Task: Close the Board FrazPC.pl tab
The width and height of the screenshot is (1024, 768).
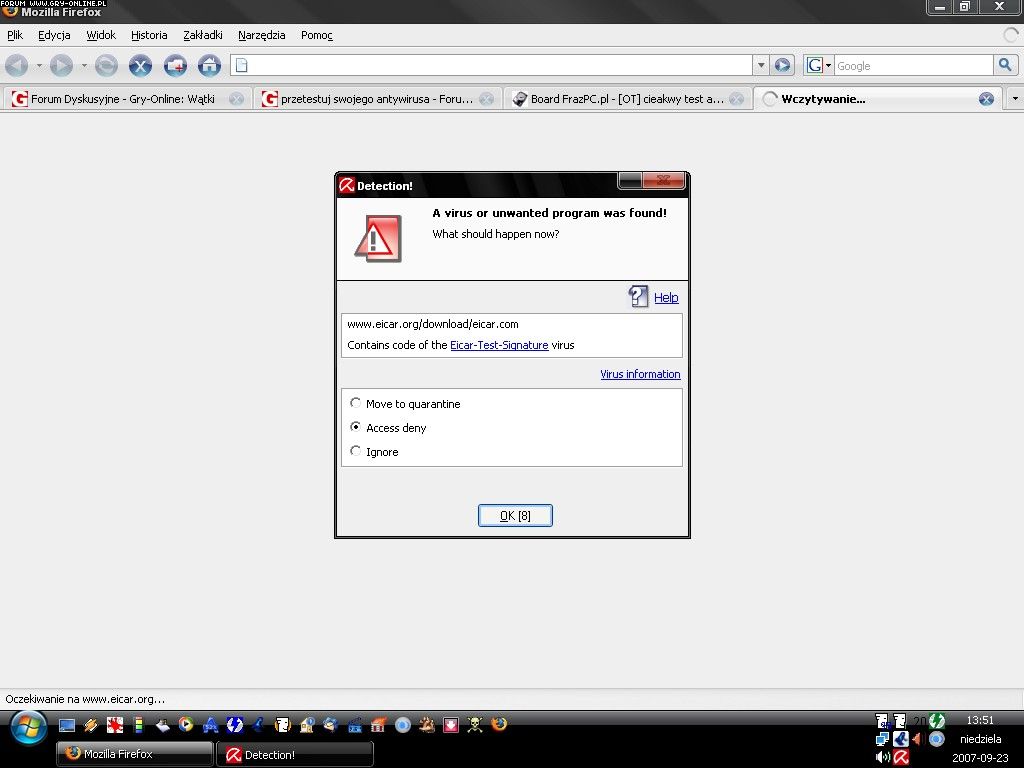Action: 736,99
